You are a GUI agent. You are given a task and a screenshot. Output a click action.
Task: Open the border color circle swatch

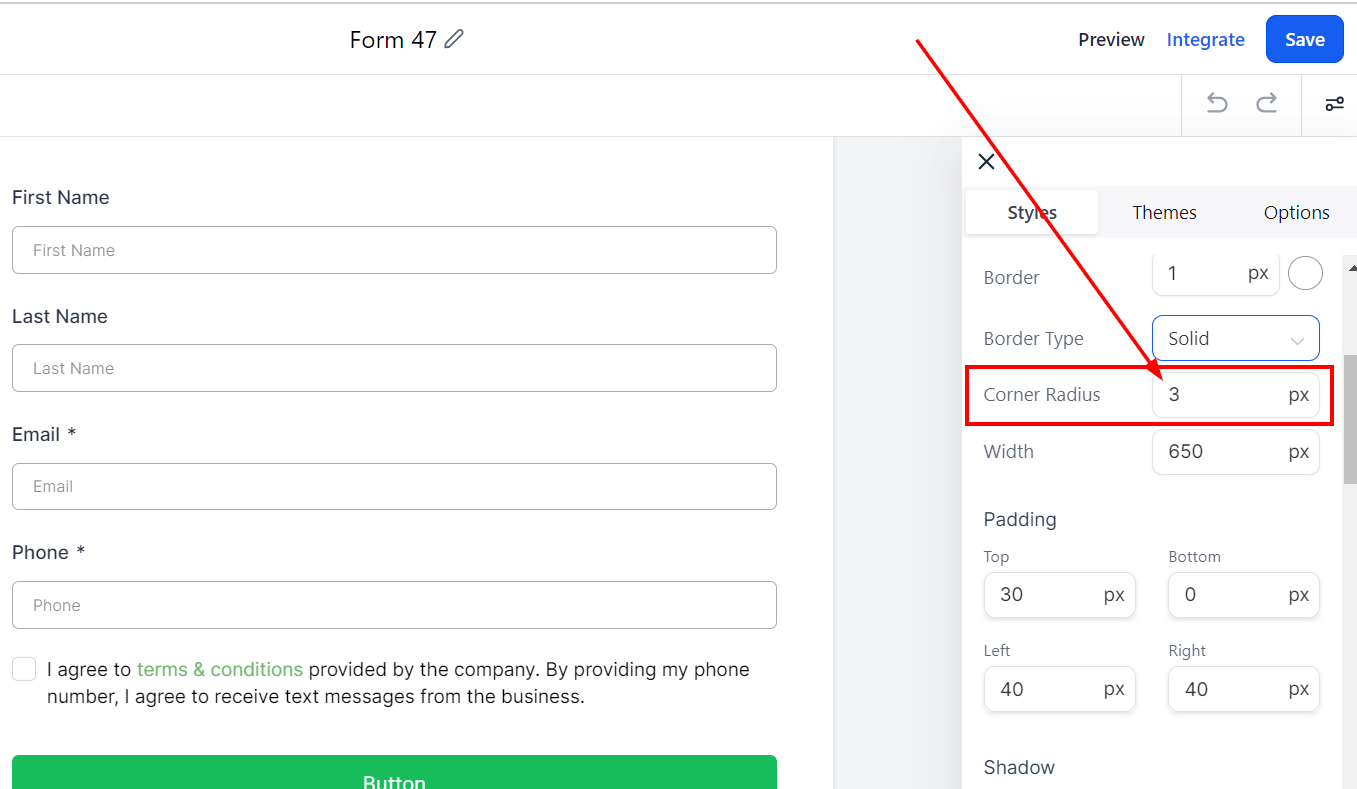[1305, 273]
